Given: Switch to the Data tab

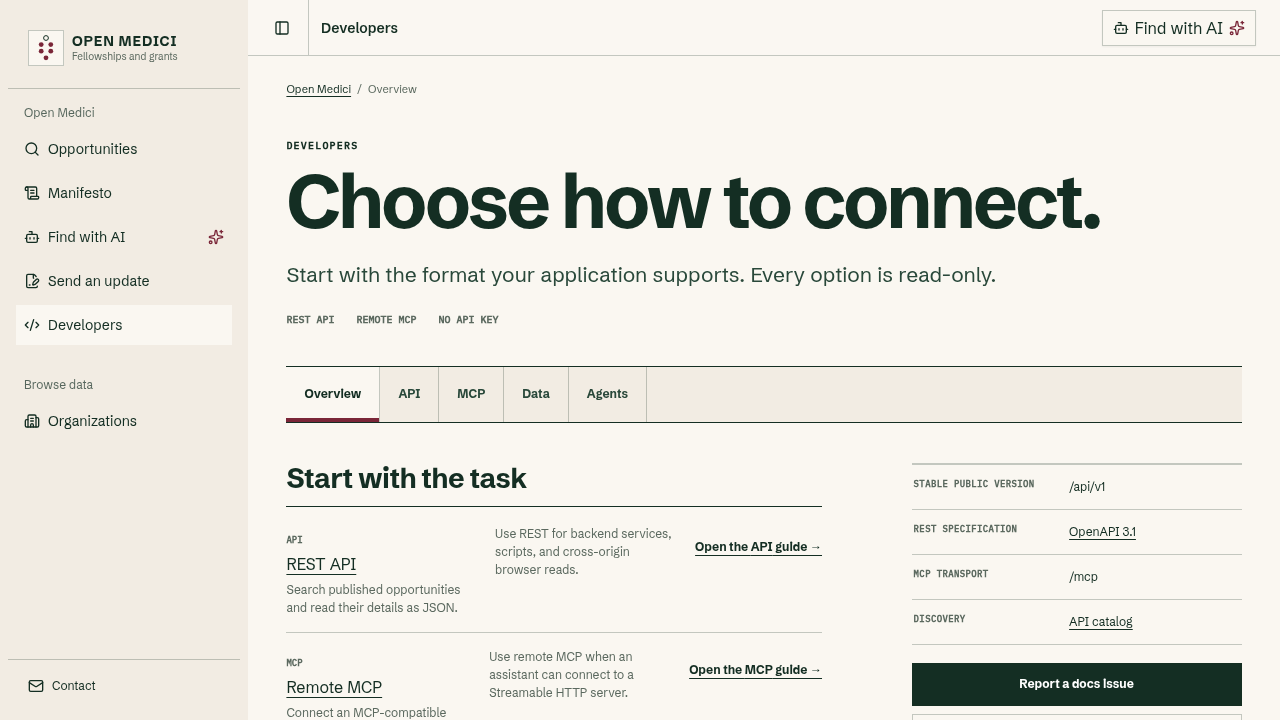Looking at the screenshot, I should click(x=536, y=394).
